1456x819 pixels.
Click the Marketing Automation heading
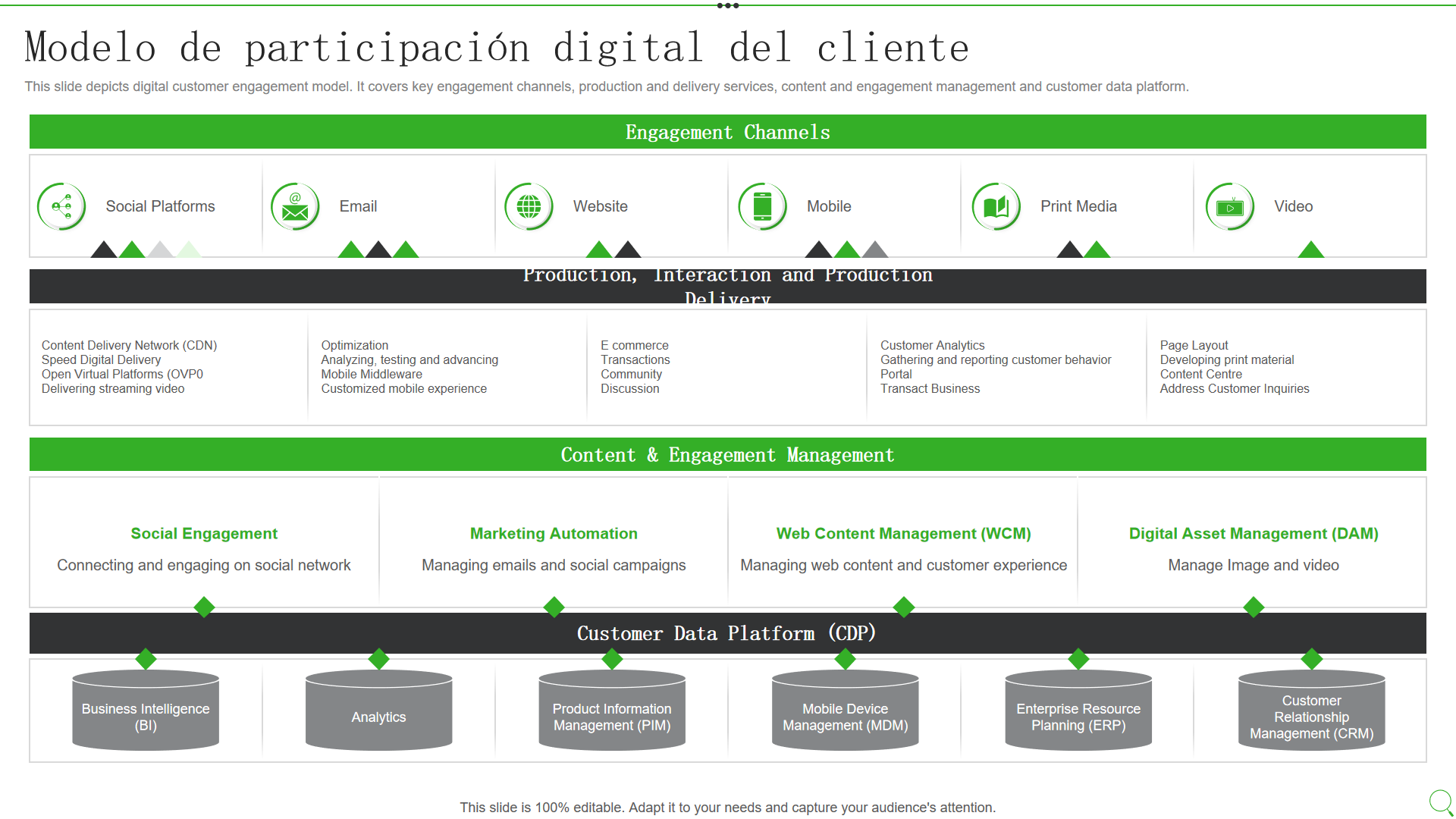pos(554,533)
